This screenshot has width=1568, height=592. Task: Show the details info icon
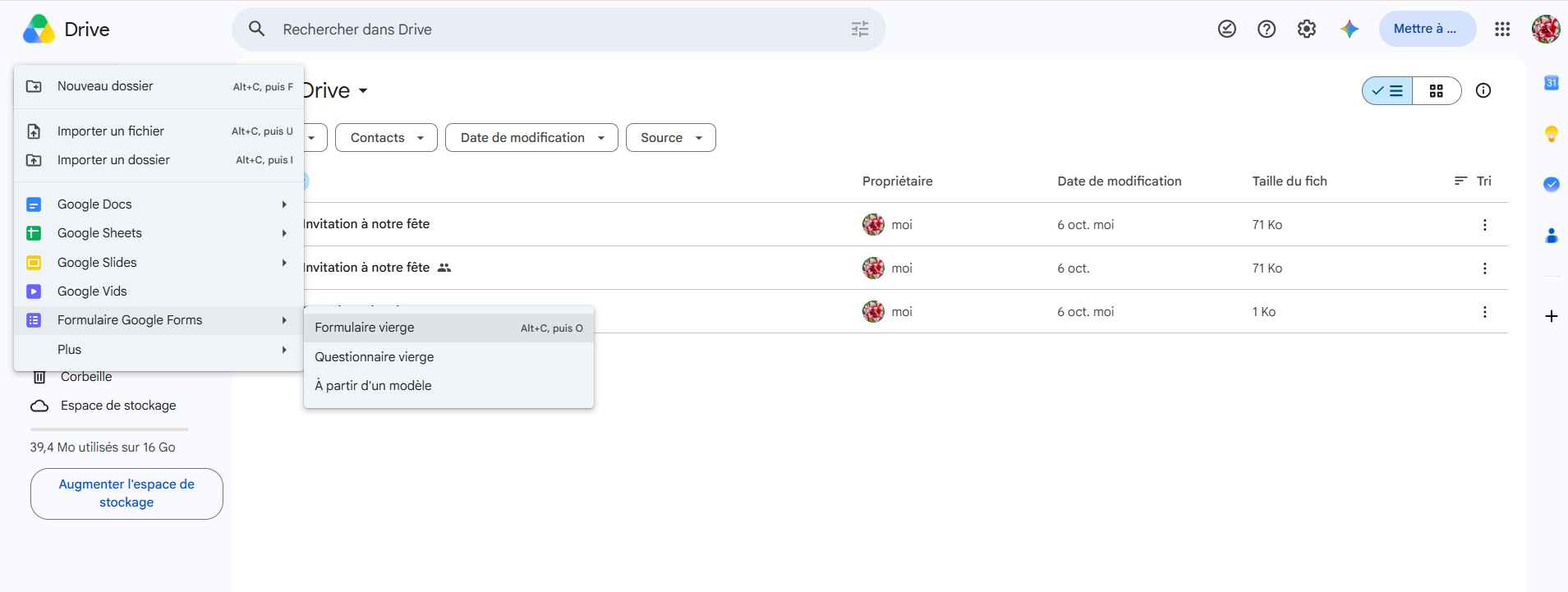point(1483,90)
